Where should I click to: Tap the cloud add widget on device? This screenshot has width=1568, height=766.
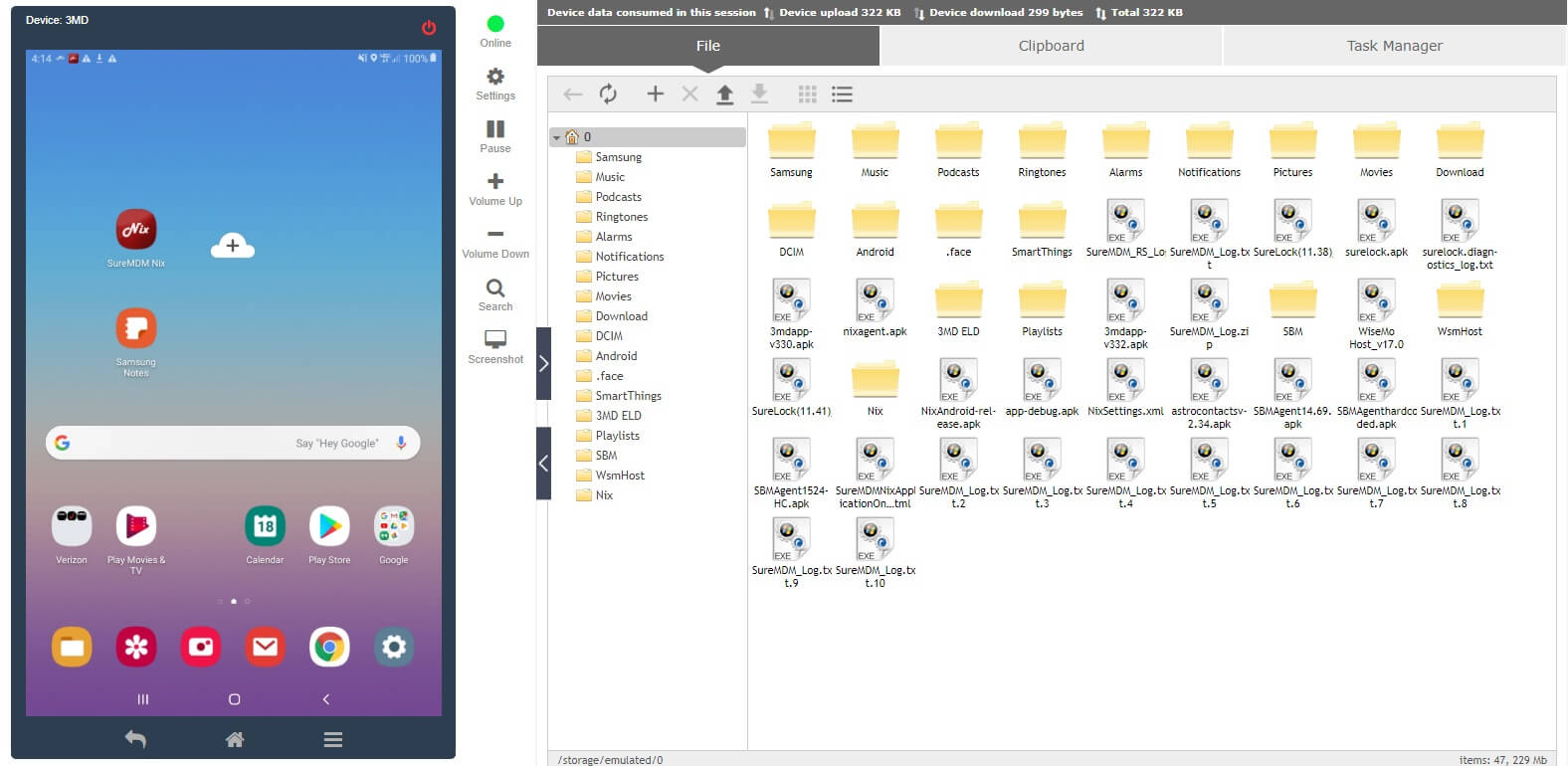click(233, 246)
